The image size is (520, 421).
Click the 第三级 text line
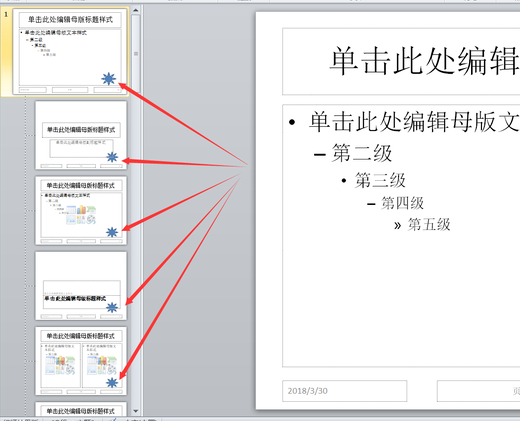(x=380, y=180)
